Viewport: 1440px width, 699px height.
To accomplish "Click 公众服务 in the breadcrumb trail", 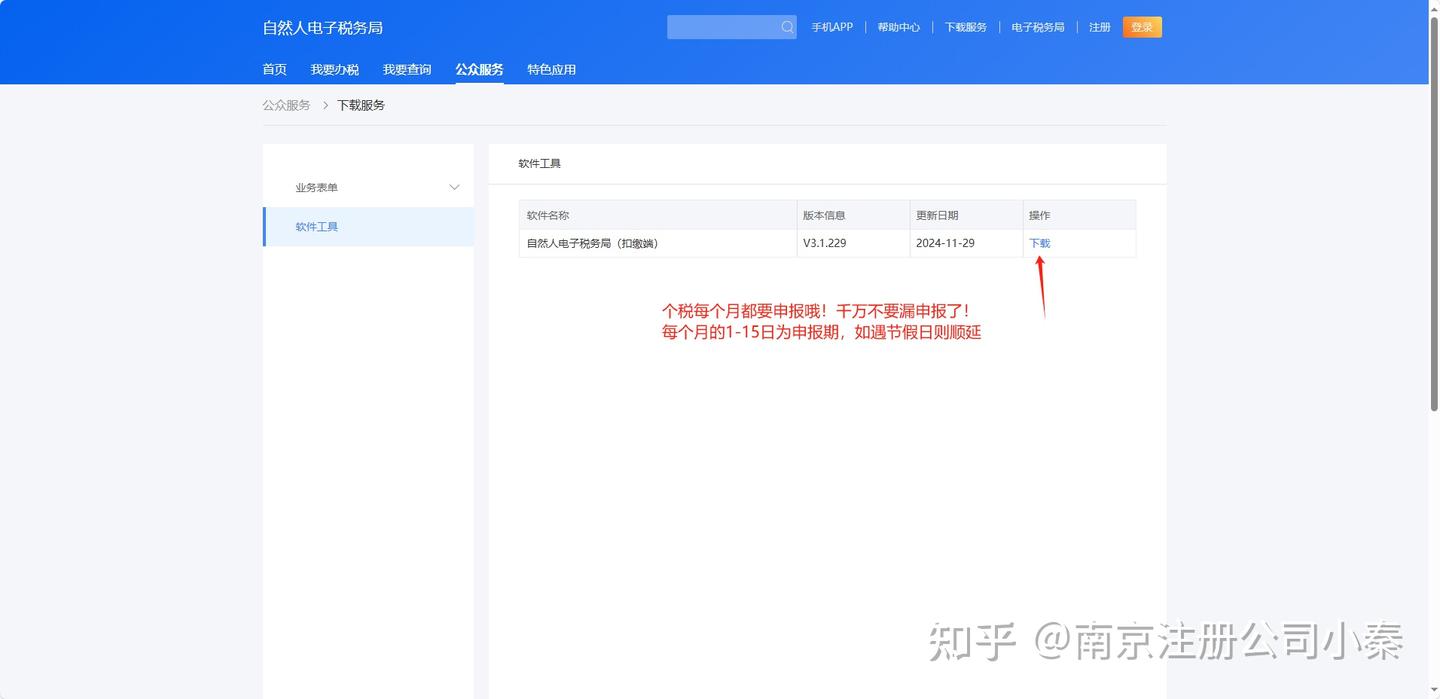I will (286, 105).
